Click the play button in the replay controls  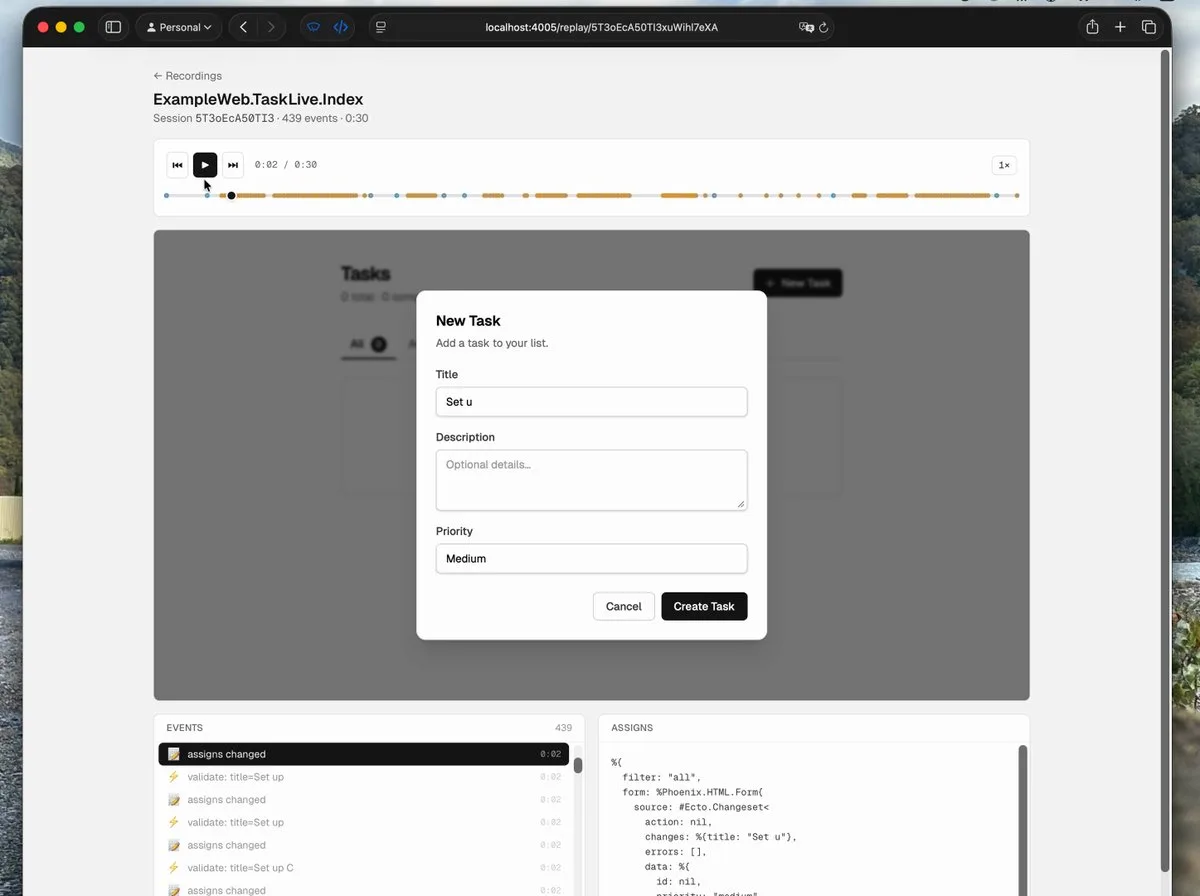pos(205,165)
